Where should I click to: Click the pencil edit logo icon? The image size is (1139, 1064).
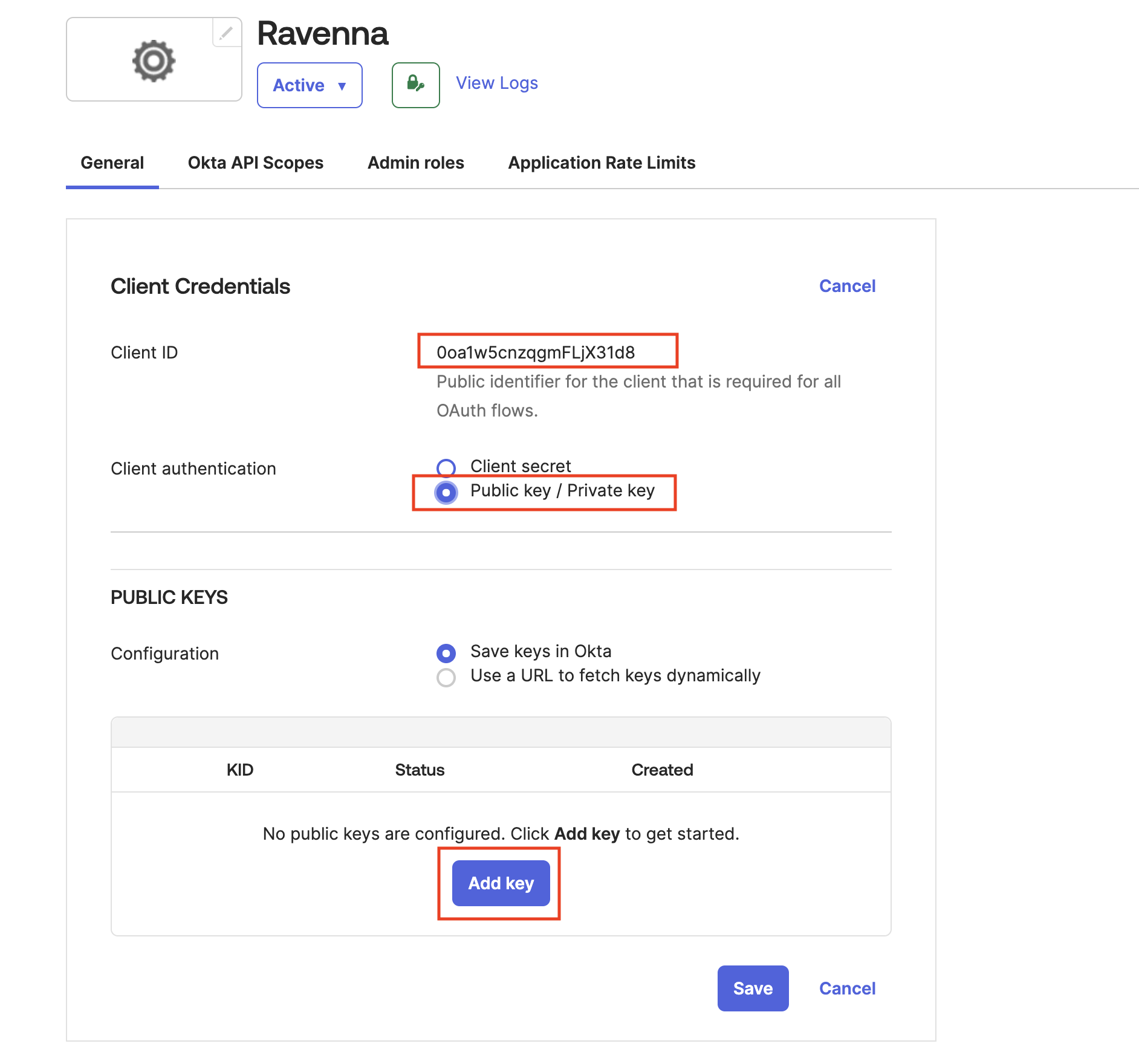226,33
